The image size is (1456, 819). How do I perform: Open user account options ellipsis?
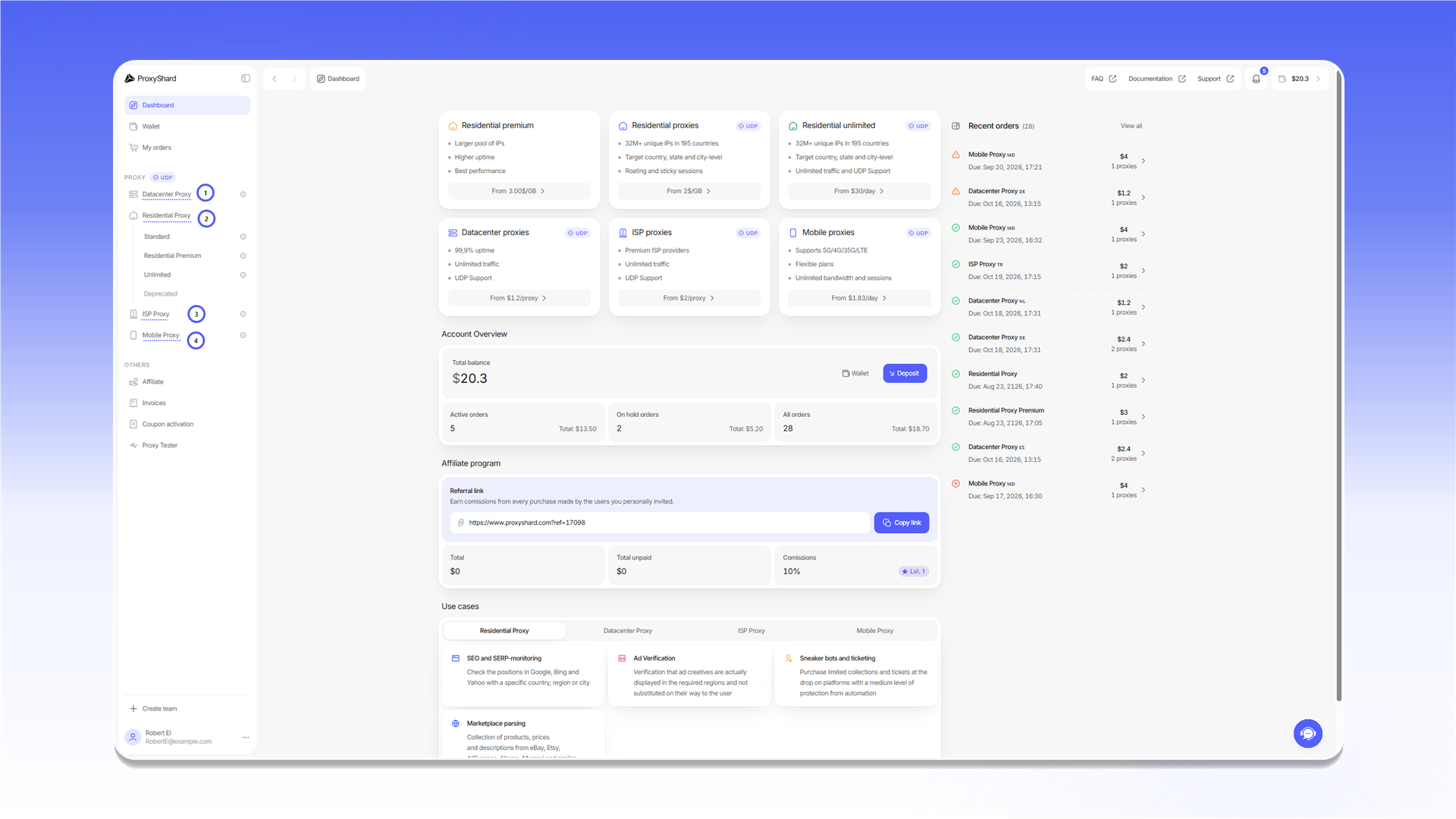(246, 737)
